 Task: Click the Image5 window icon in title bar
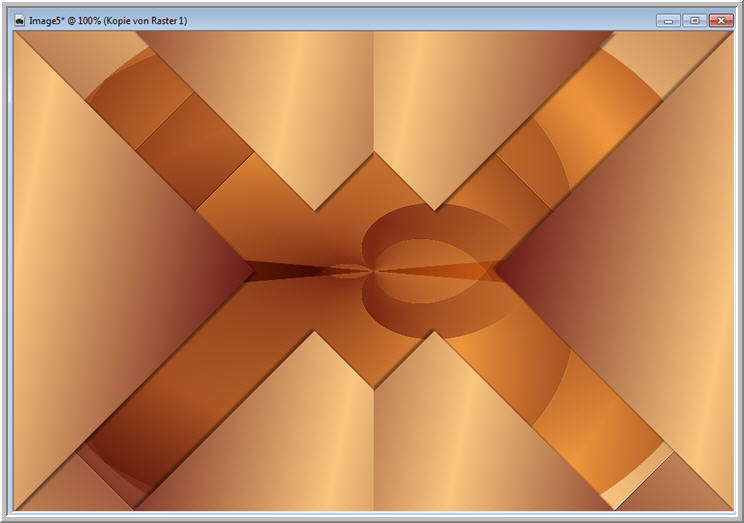[x=19, y=21]
